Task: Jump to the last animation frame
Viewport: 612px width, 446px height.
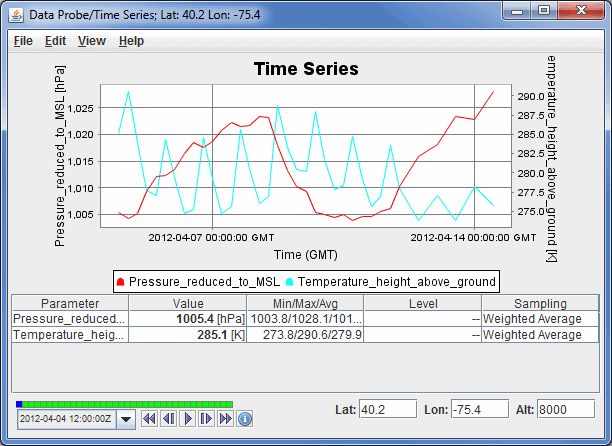Action: (225, 419)
